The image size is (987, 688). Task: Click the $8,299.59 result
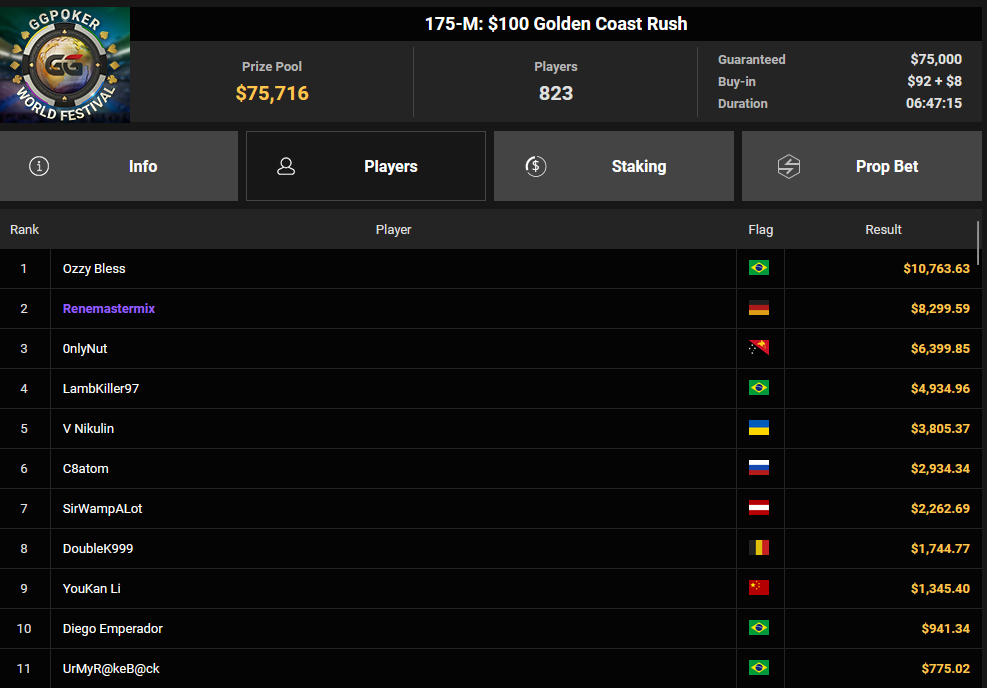pyautogui.click(x=940, y=308)
